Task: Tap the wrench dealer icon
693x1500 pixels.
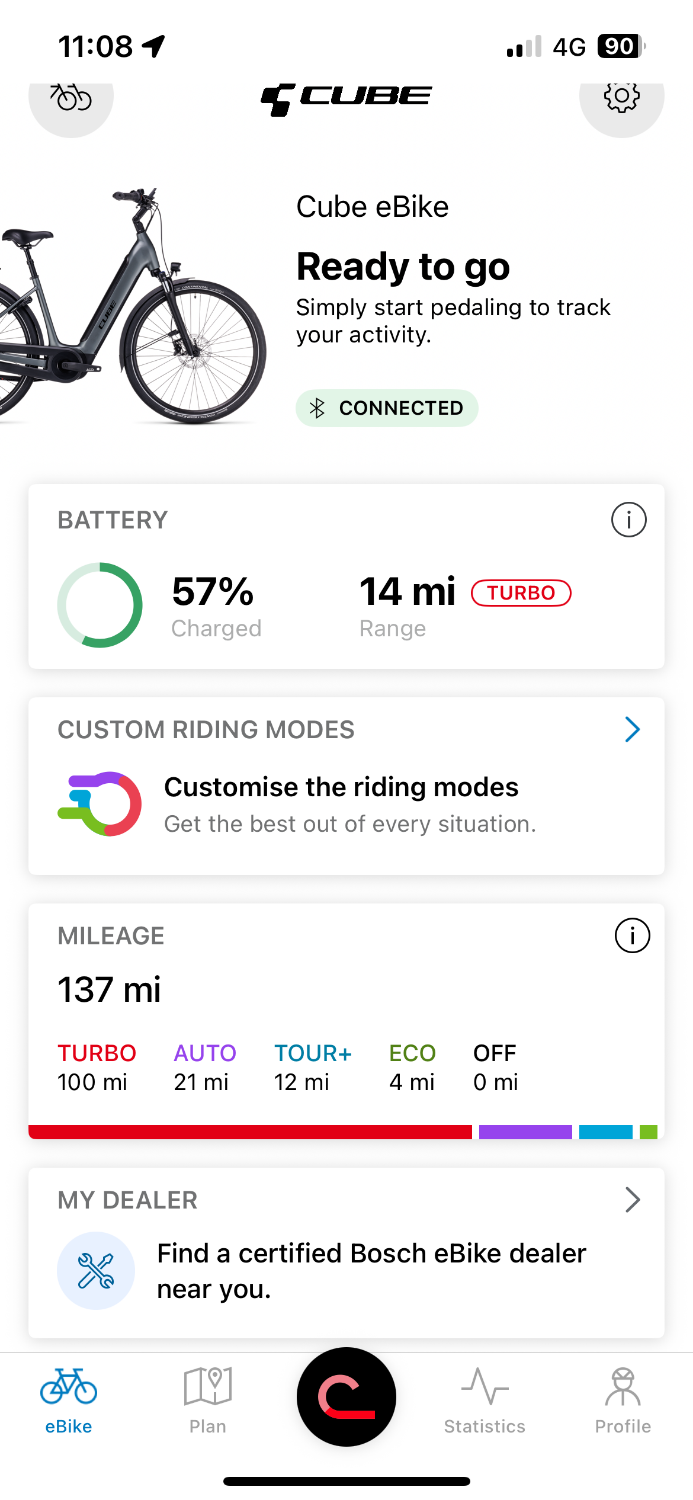Action: point(96,1270)
